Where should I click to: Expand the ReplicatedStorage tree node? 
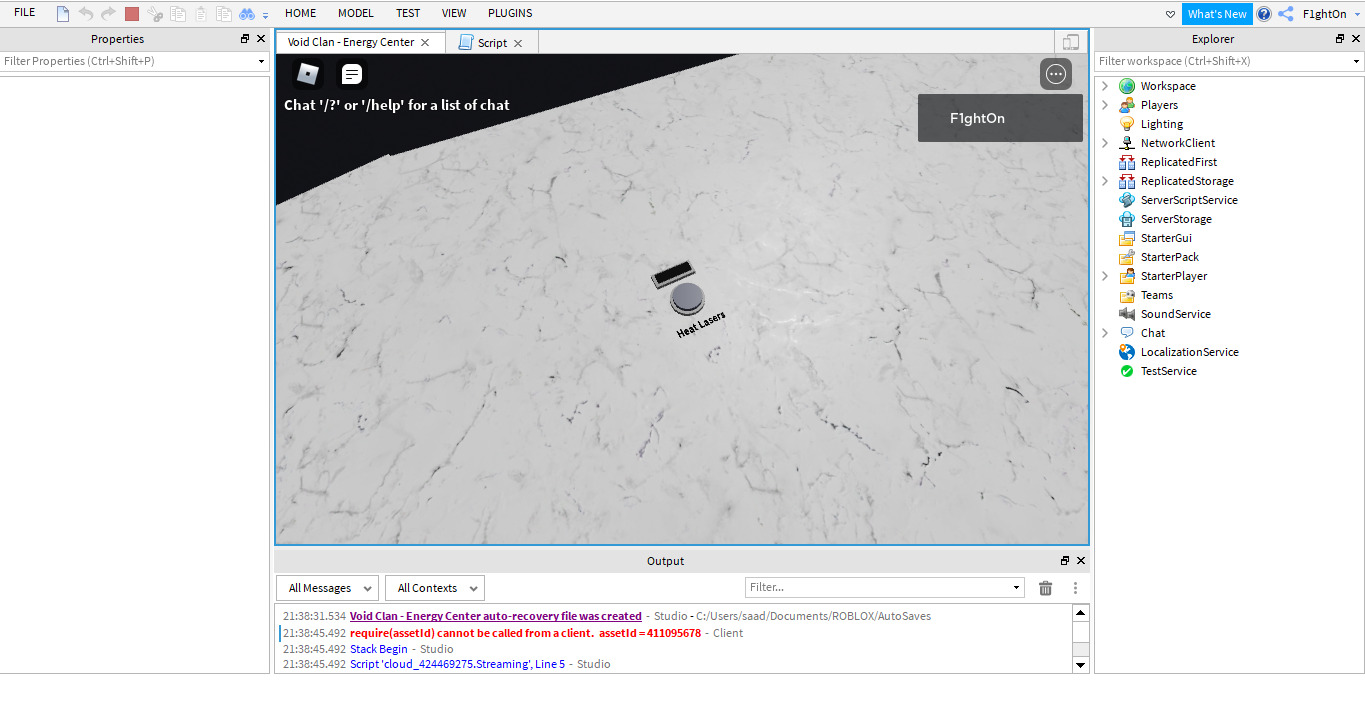1105,181
